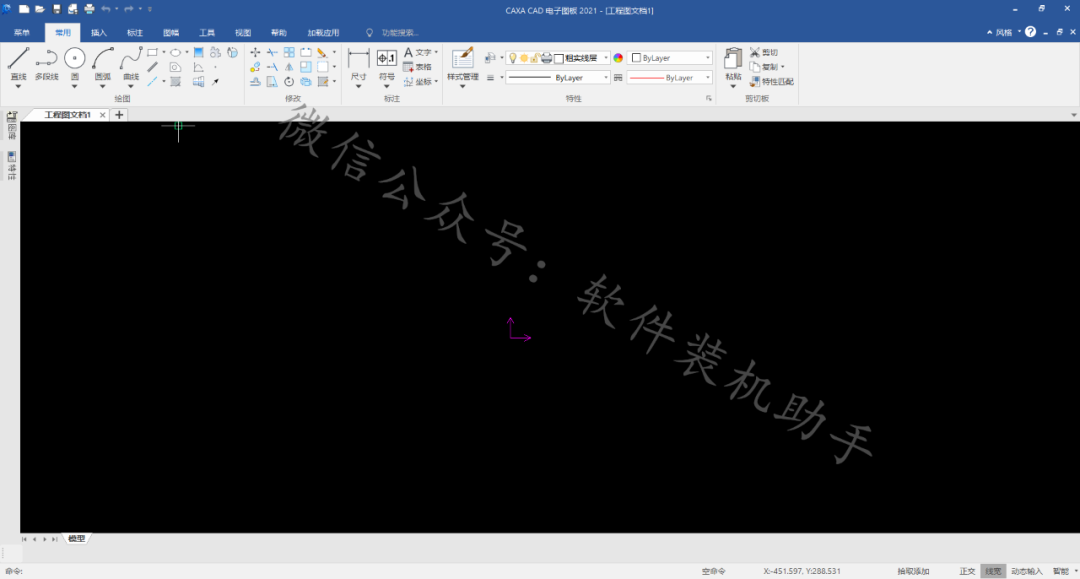Expand the 粘贴 dropdown arrow

[733, 87]
